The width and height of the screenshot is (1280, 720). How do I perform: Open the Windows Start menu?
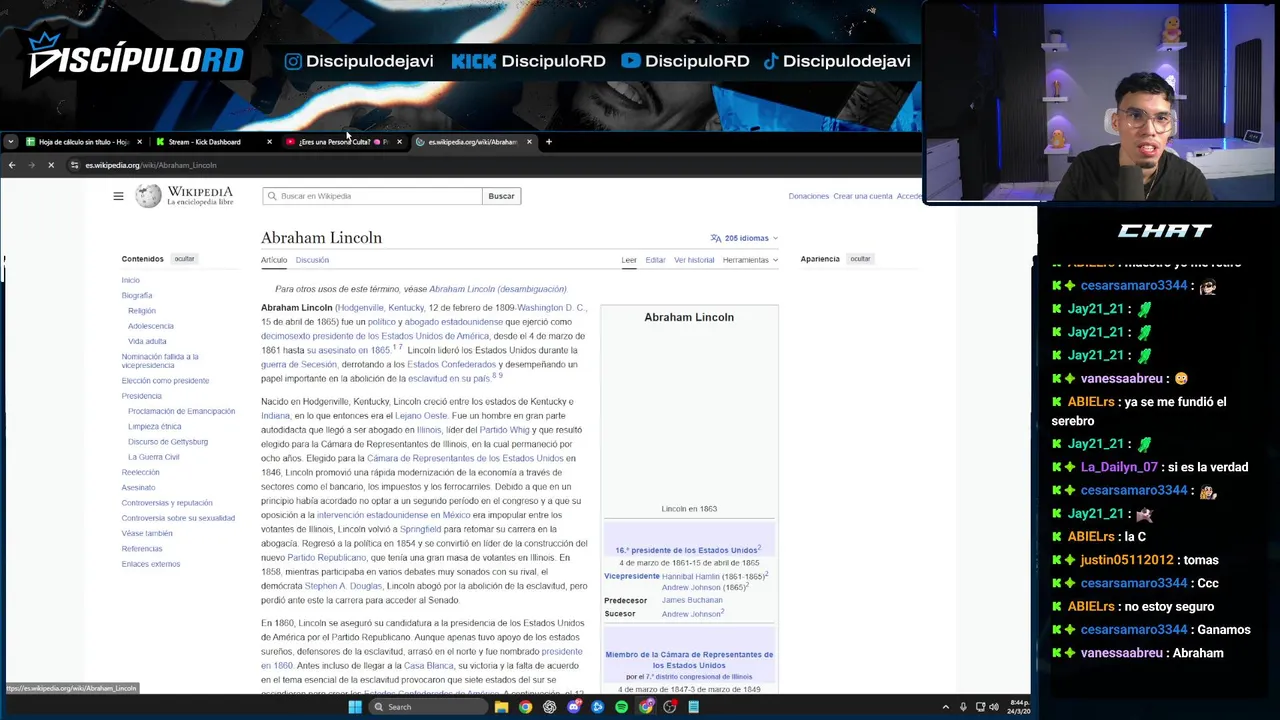coord(355,707)
